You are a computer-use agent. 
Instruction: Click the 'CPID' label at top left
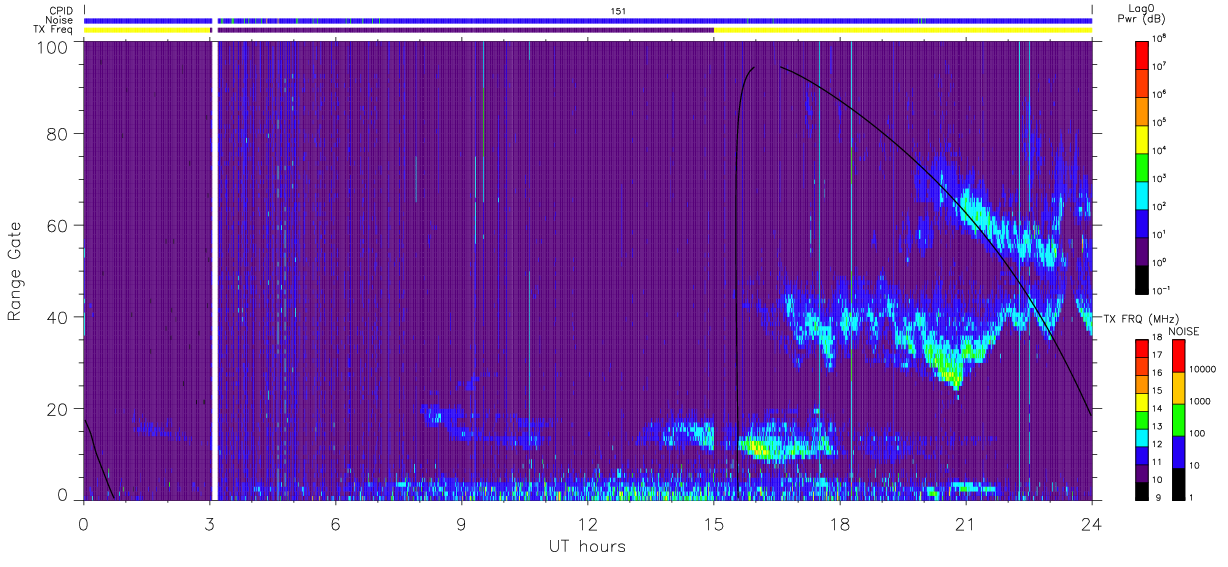point(61,10)
